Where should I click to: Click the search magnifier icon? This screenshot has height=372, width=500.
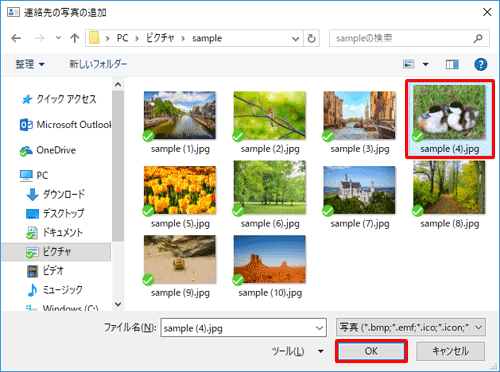point(478,39)
